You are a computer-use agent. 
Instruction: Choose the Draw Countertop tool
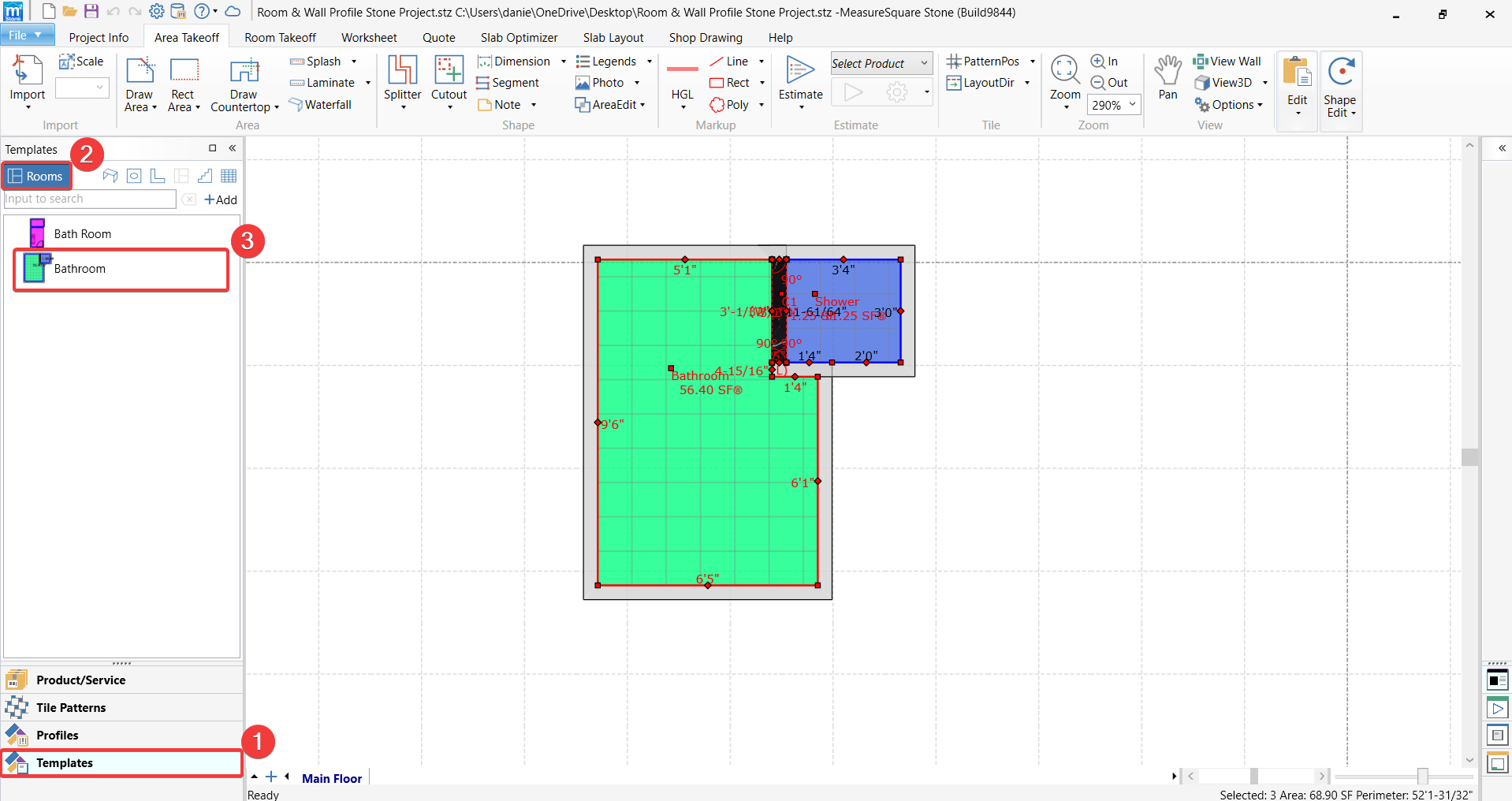tap(244, 84)
